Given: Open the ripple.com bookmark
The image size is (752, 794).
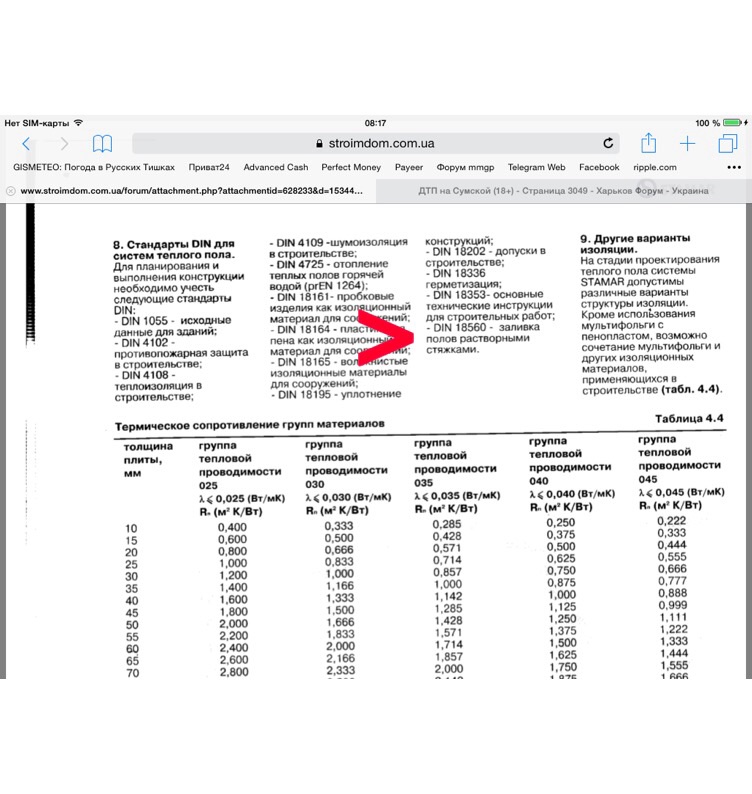Looking at the screenshot, I should point(654,167).
